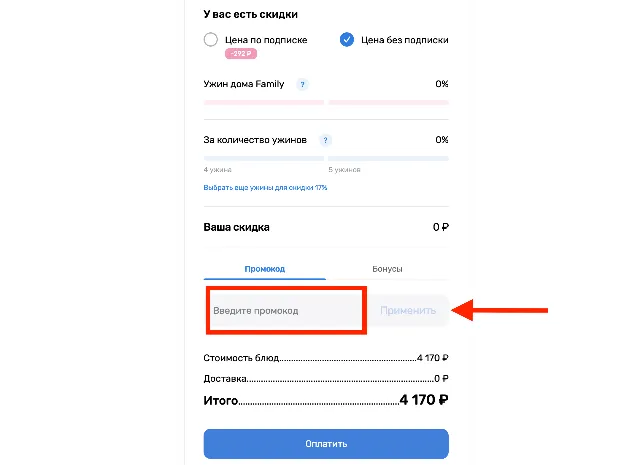This screenshot has width=624, height=465.
Task: Click the 'Введите промокод' input field
Action: tap(286, 311)
